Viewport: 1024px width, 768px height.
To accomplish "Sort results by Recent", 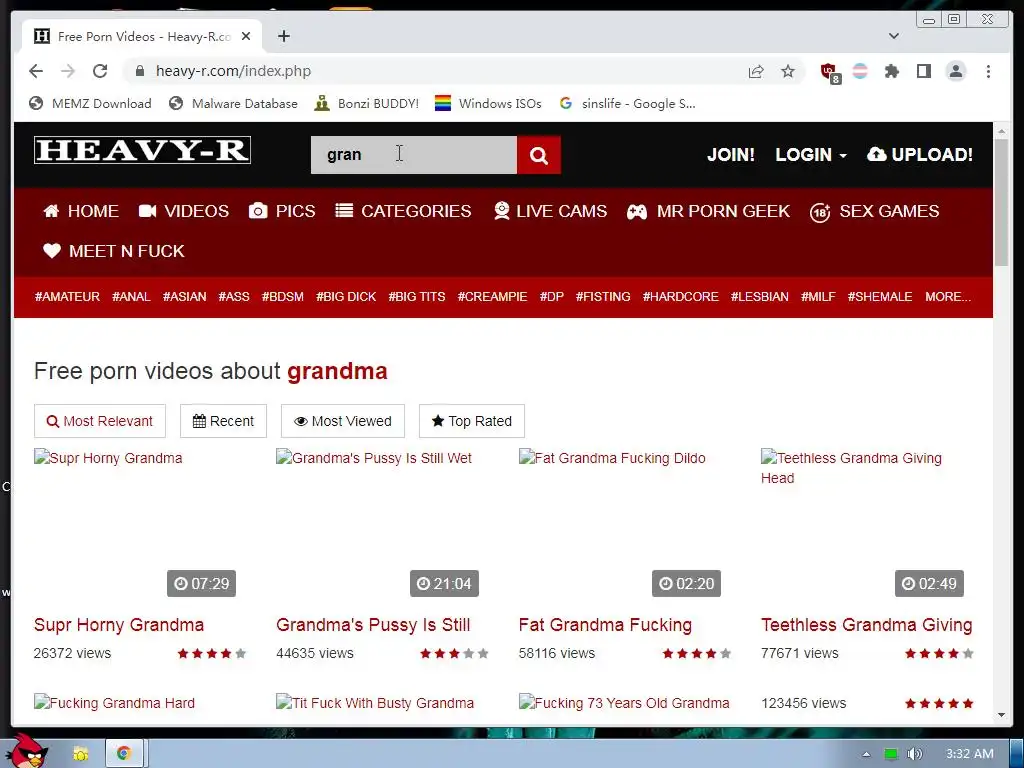I will [223, 421].
